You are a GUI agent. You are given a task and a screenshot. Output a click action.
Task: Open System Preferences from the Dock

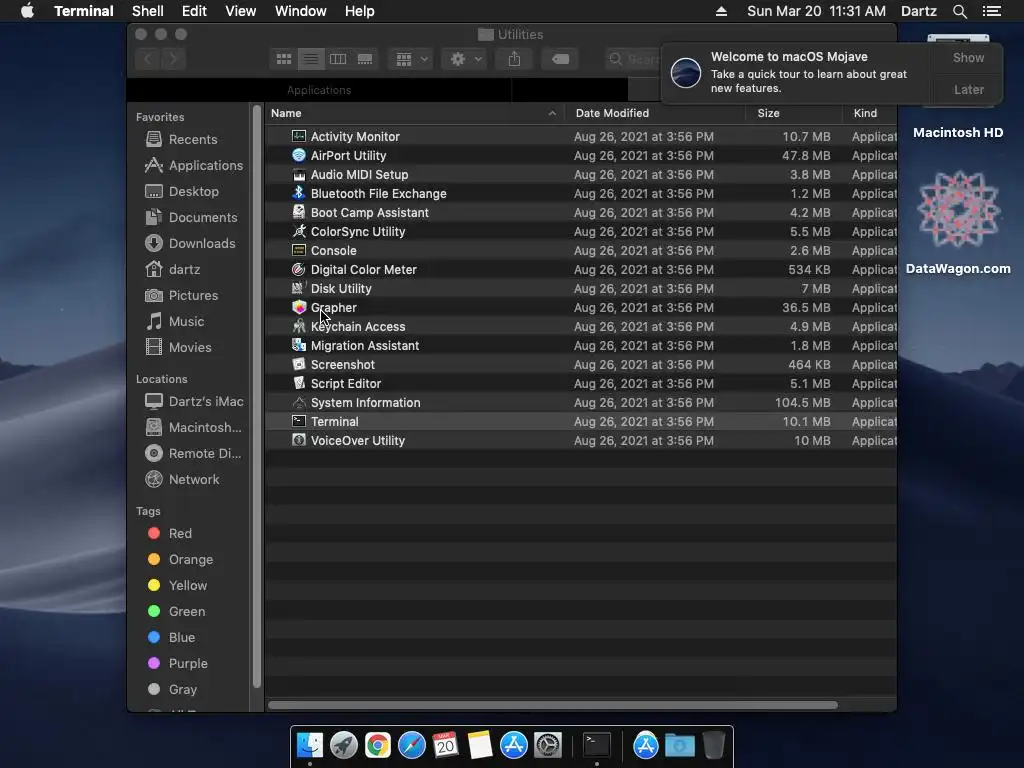548,745
